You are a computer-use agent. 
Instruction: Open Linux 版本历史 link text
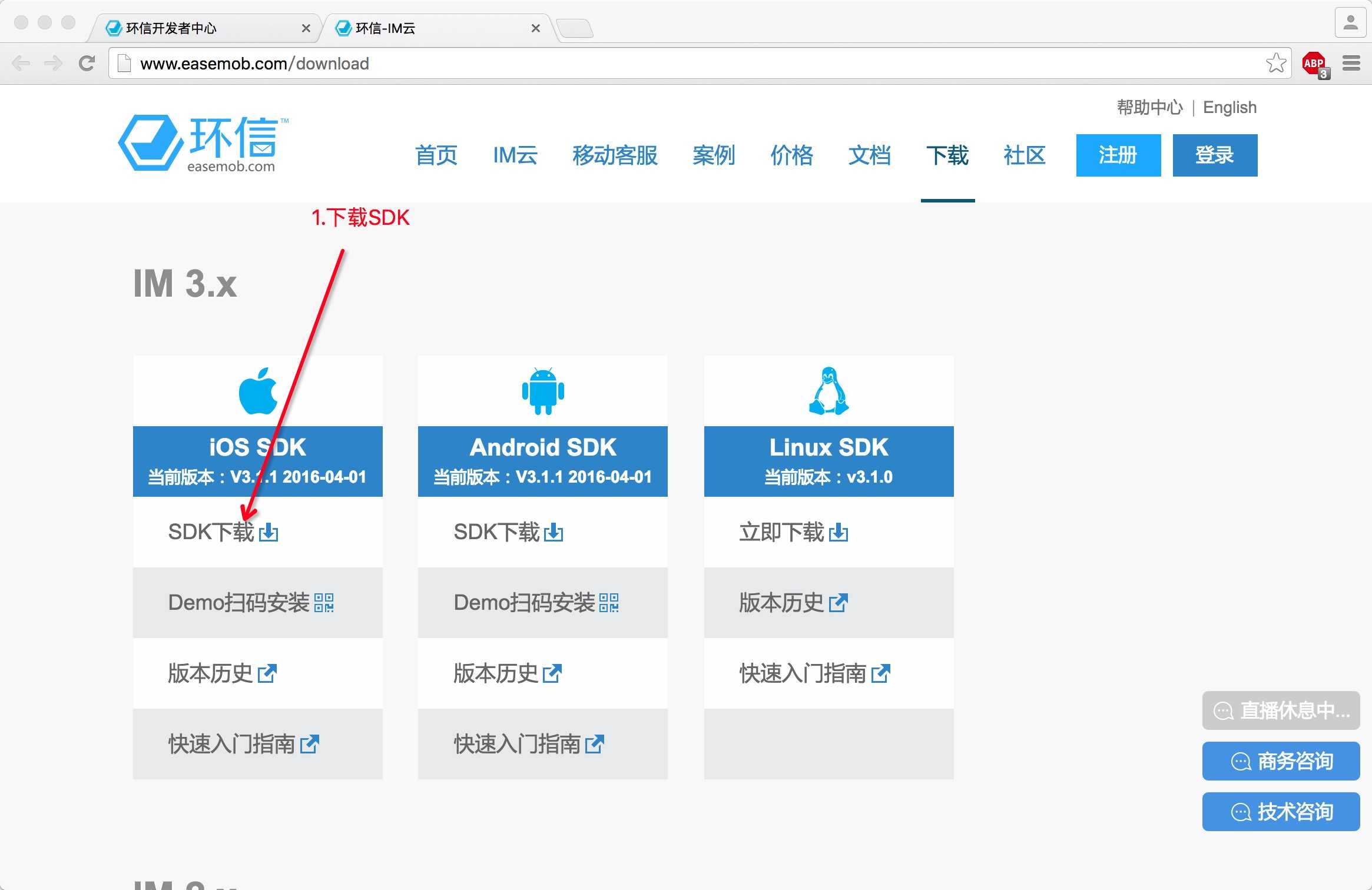pyautogui.click(x=781, y=603)
